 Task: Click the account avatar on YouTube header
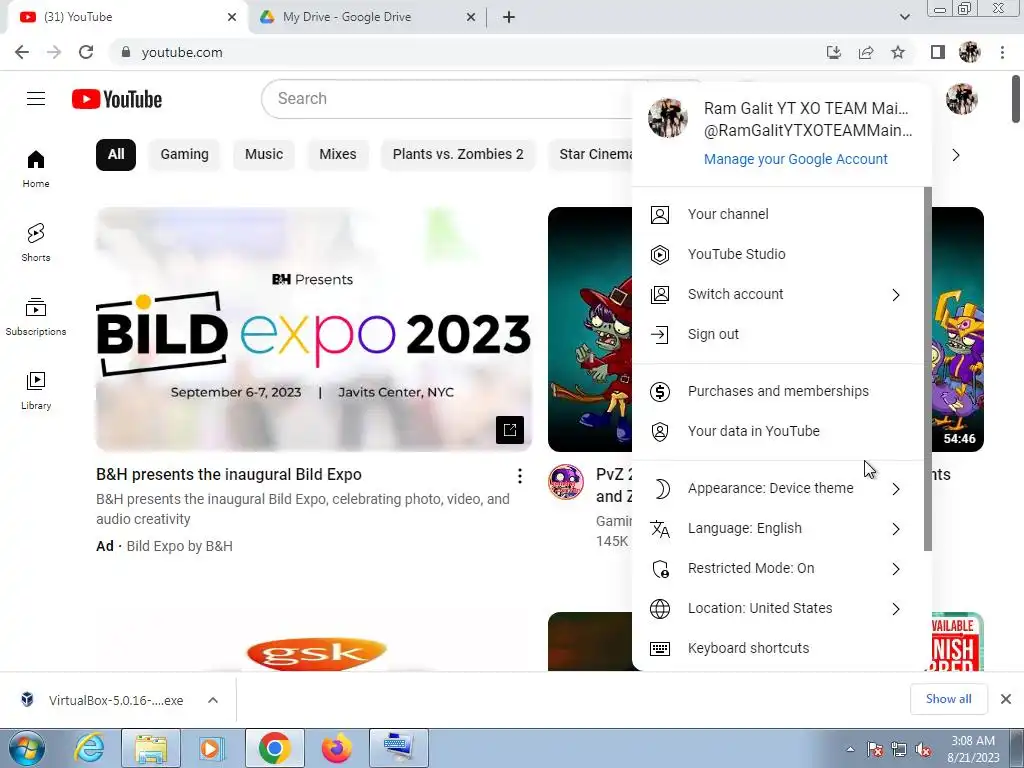pos(961,99)
